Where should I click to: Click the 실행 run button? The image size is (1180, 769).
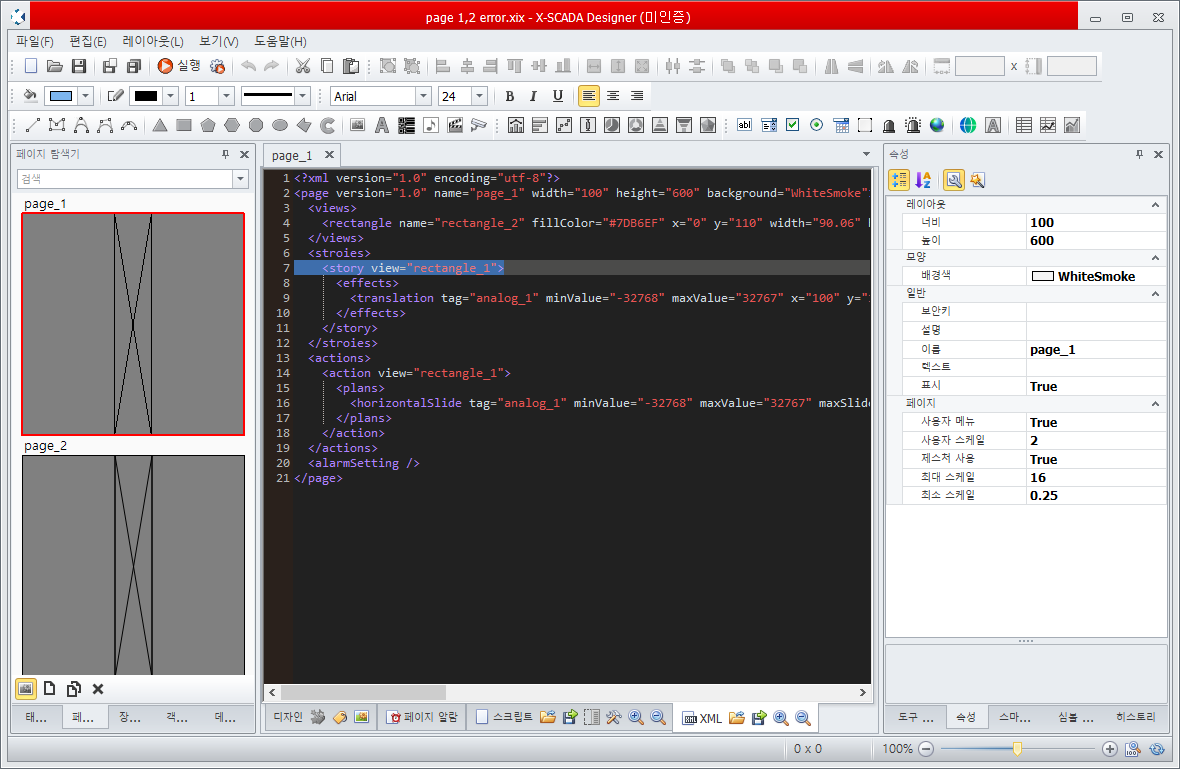coord(179,66)
